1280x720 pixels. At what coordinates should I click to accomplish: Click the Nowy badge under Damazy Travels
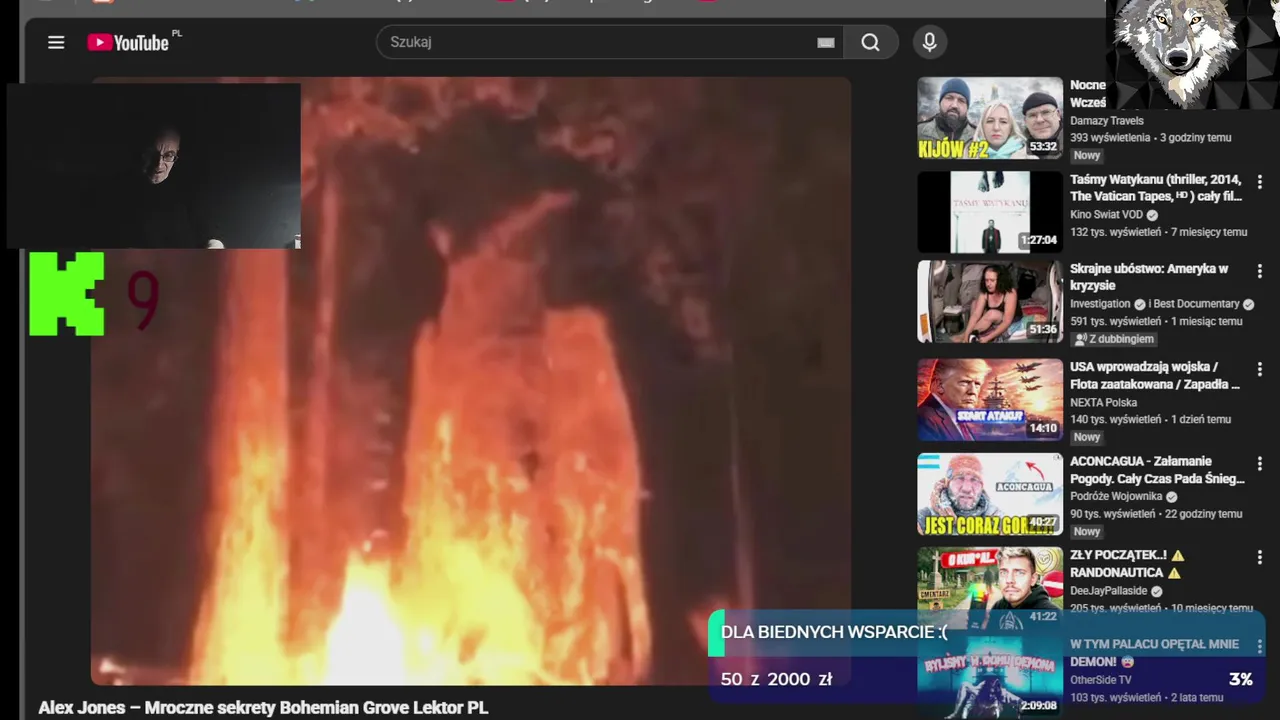tap(1087, 156)
